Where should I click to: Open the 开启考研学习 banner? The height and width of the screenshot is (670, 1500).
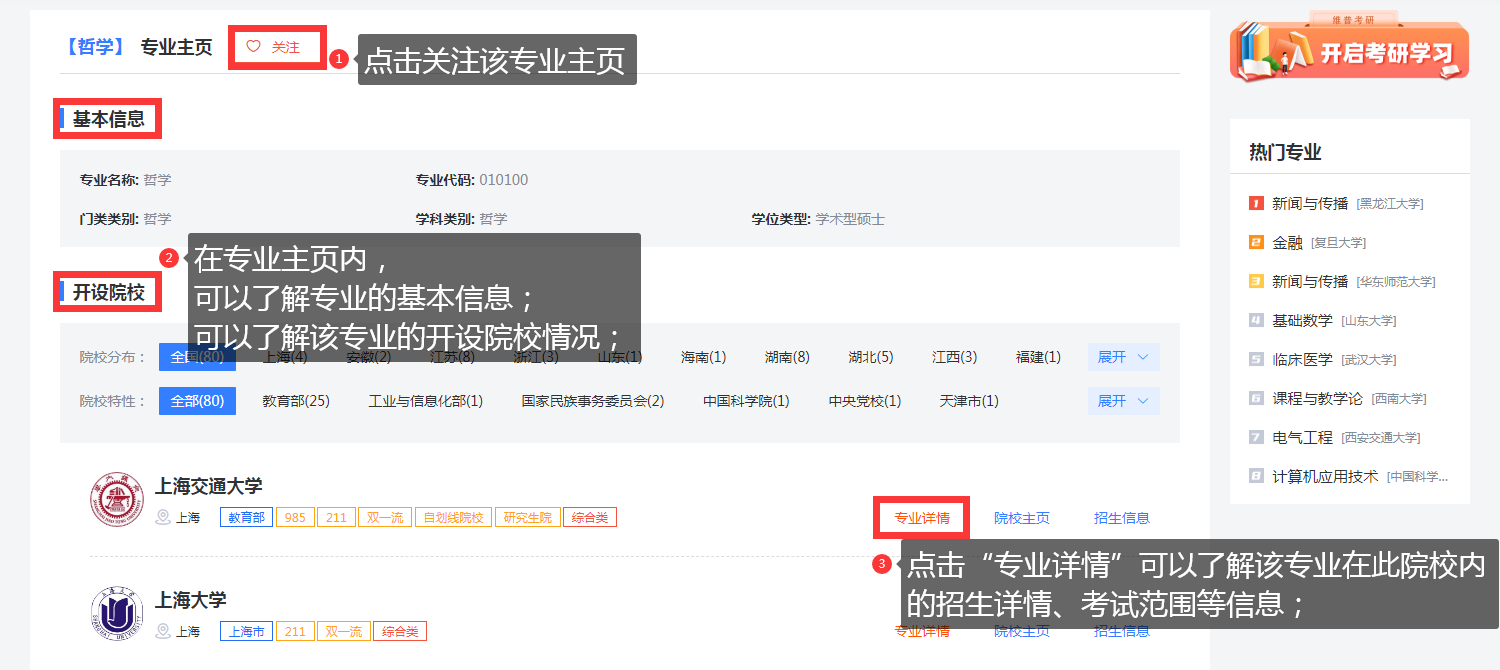pos(1349,50)
